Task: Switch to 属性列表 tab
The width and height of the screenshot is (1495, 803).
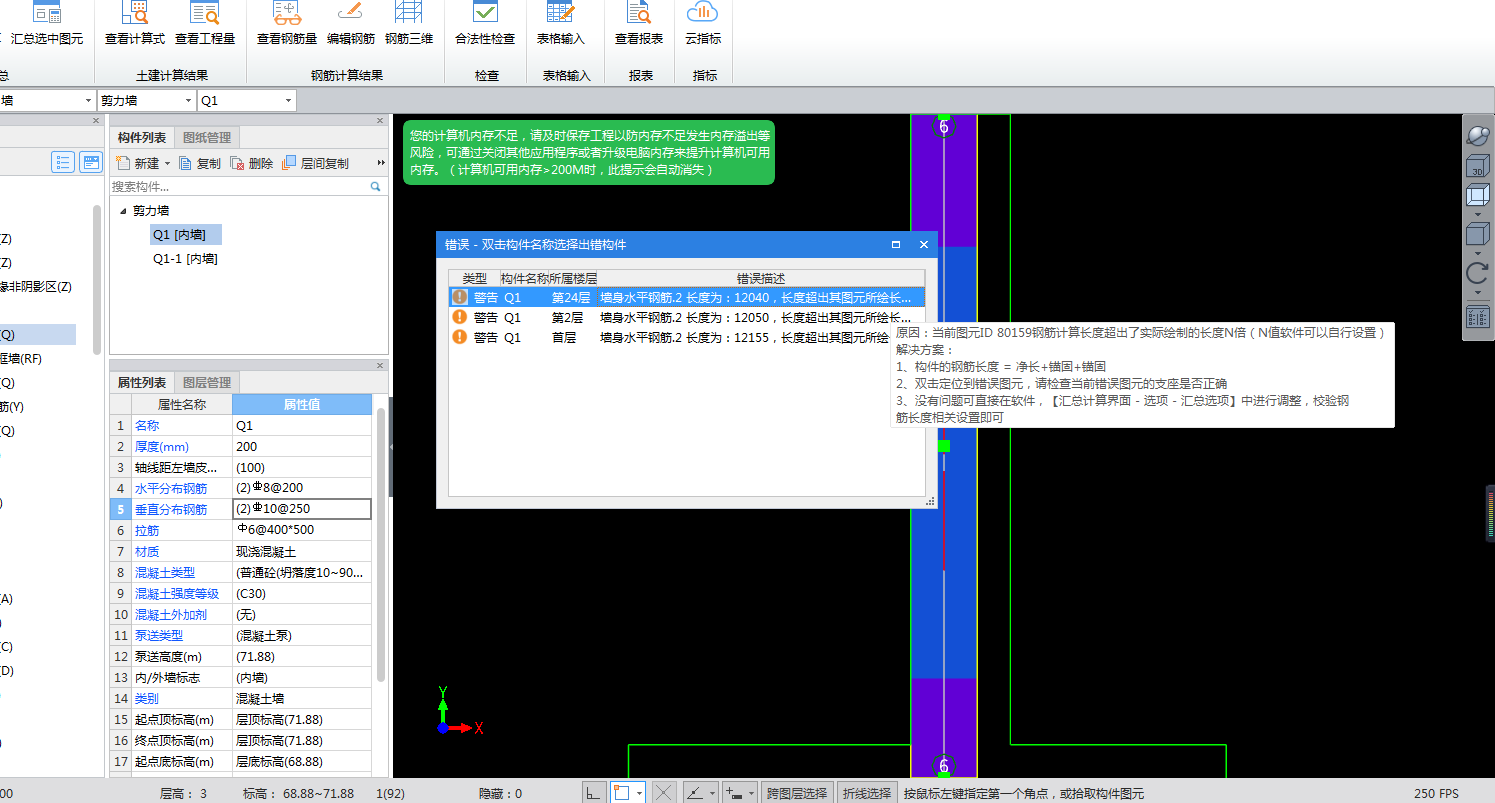Action: click(141, 383)
